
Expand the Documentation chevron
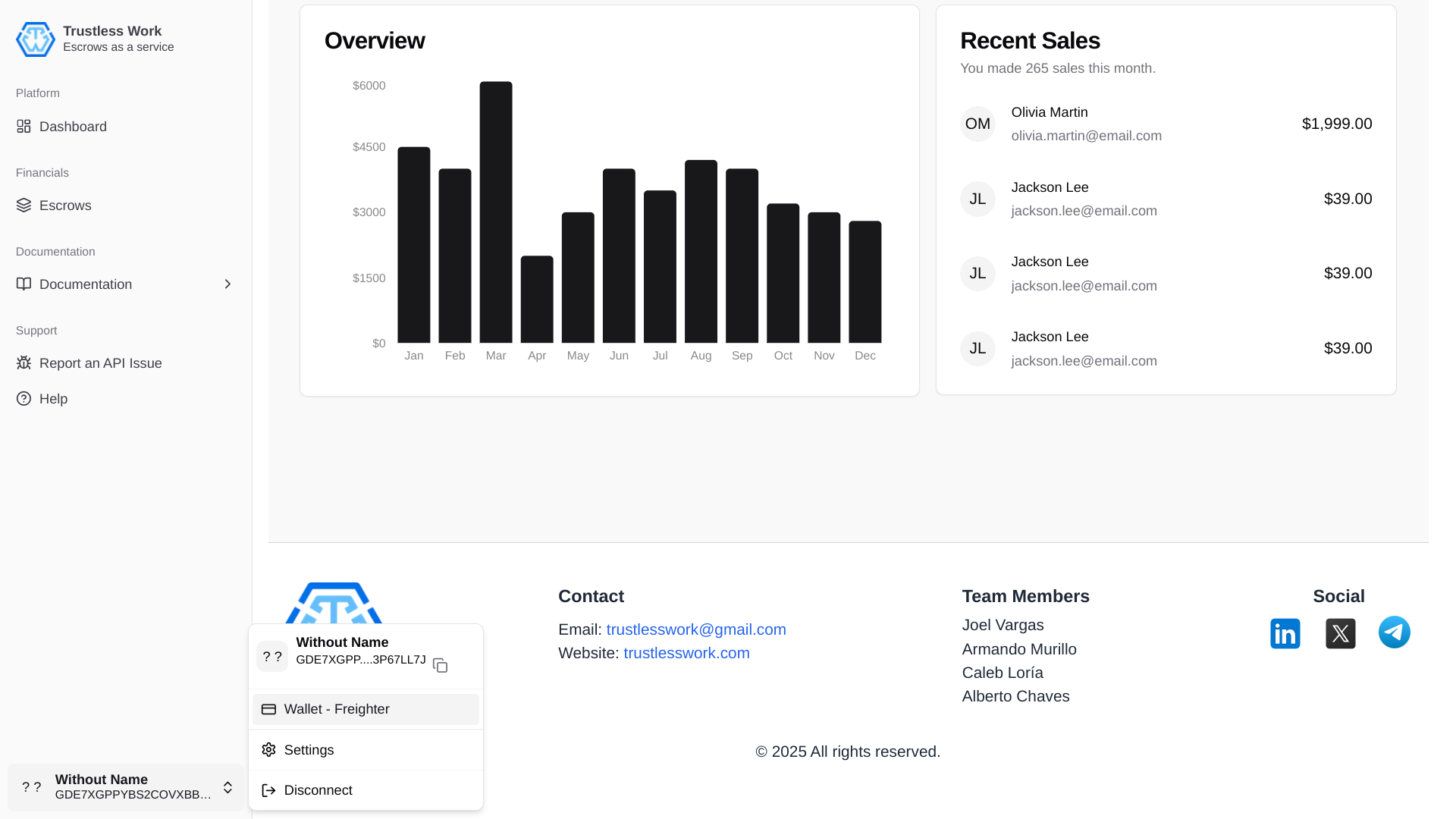(227, 284)
